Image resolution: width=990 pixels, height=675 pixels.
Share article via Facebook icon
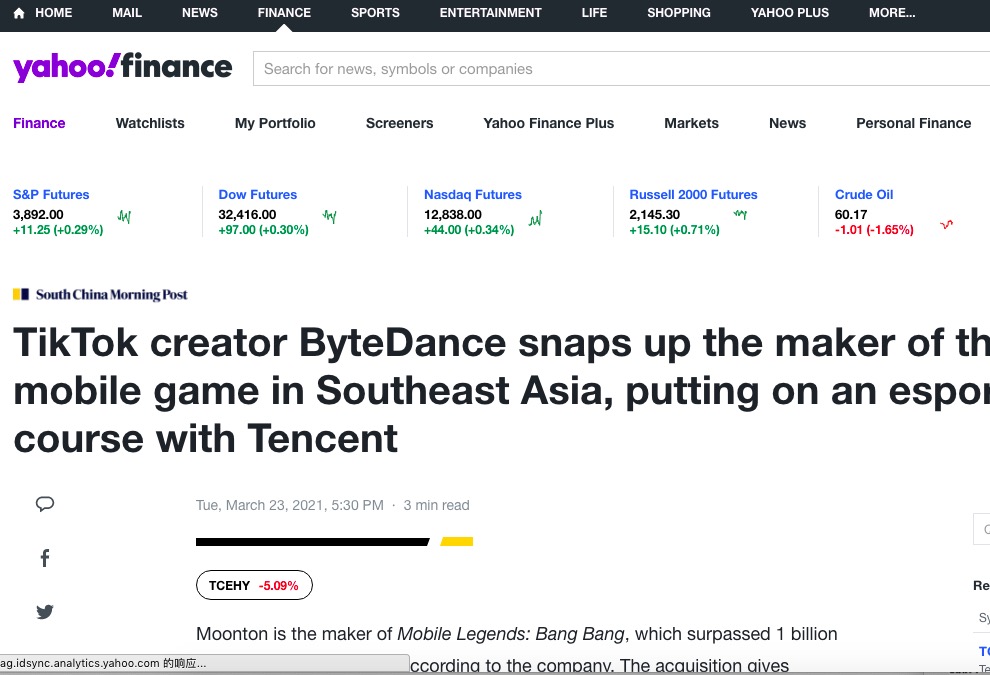45,558
